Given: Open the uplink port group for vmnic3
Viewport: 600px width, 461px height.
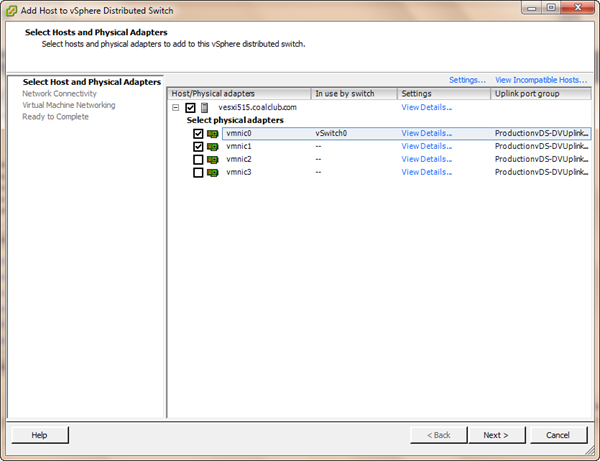Looking at the screenshot, I should click(x=541, y=172).
